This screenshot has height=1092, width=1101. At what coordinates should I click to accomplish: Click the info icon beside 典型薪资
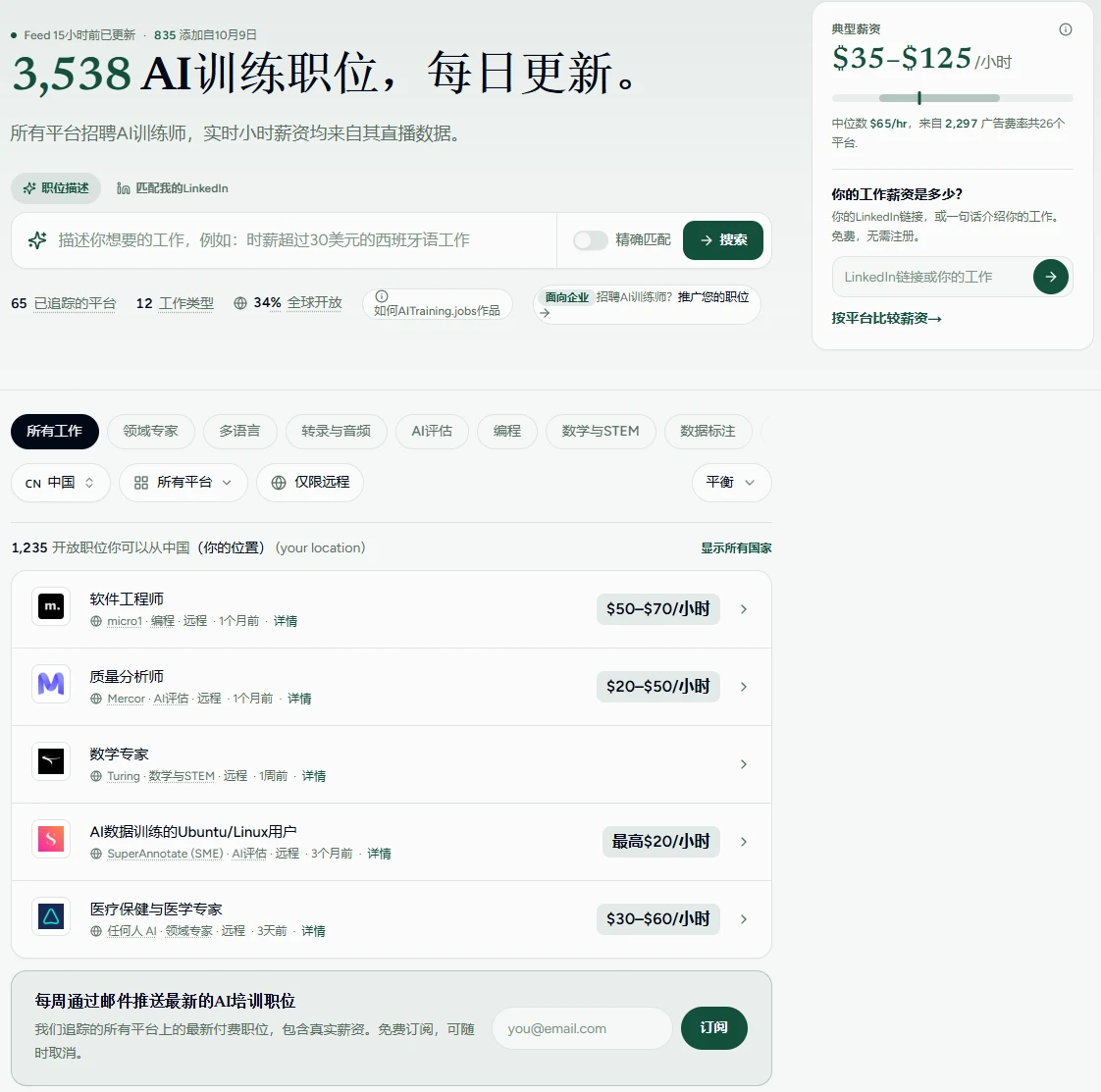[x=1066, y=29]
